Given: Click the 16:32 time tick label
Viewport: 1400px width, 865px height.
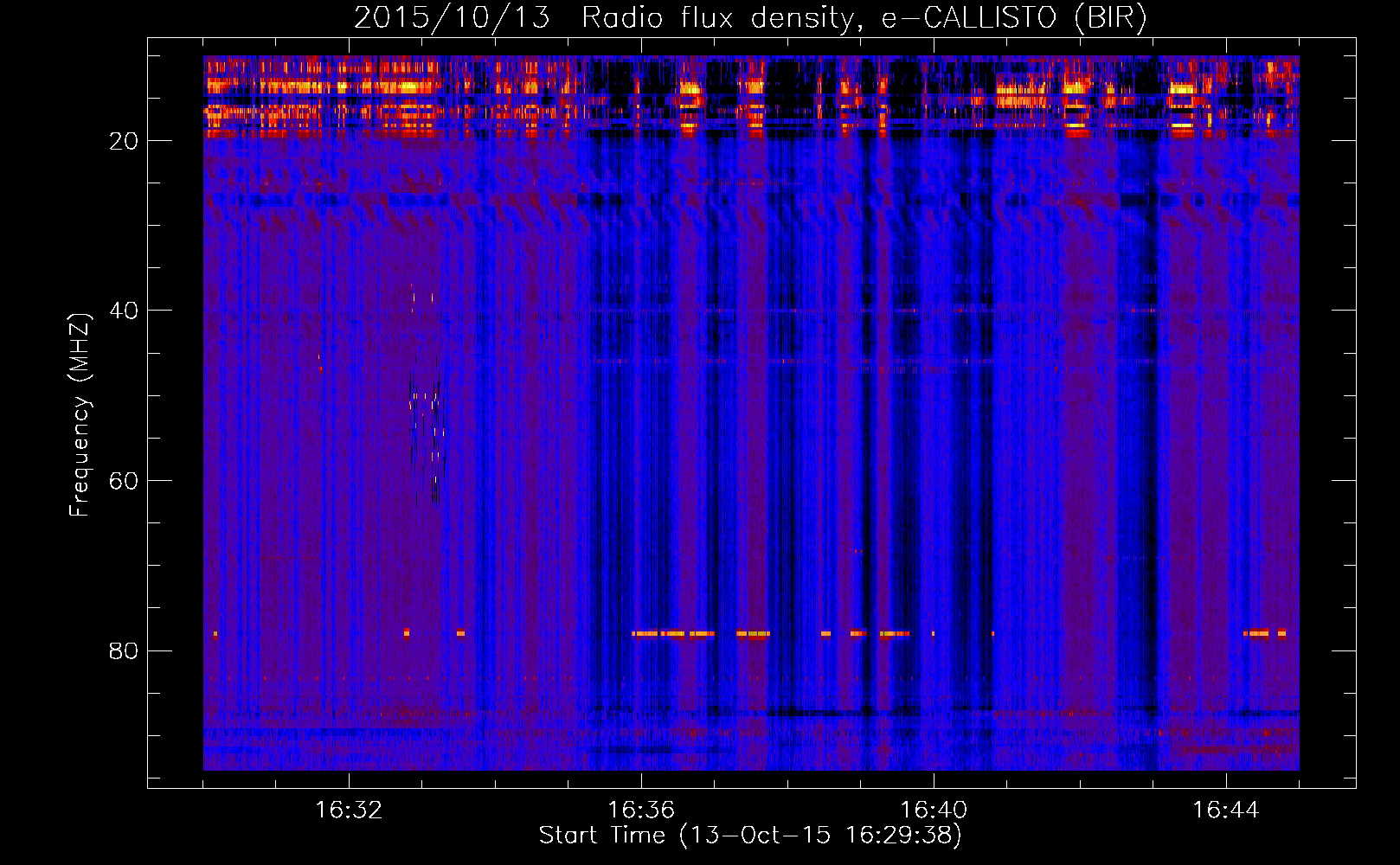Looking at the screenshot, I should click(349, 811).
